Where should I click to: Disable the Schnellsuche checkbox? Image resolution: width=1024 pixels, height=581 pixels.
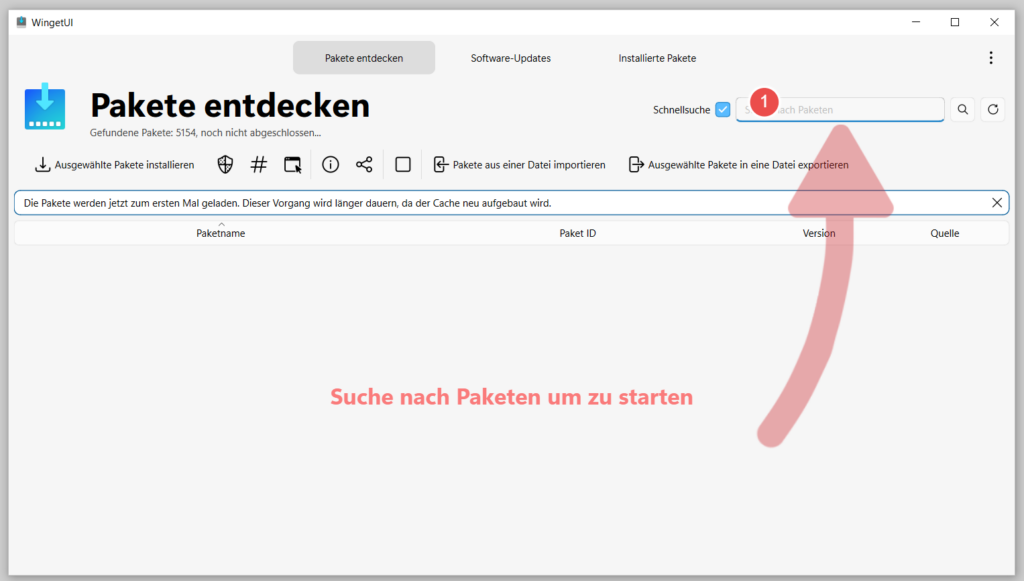pos(722,110)
